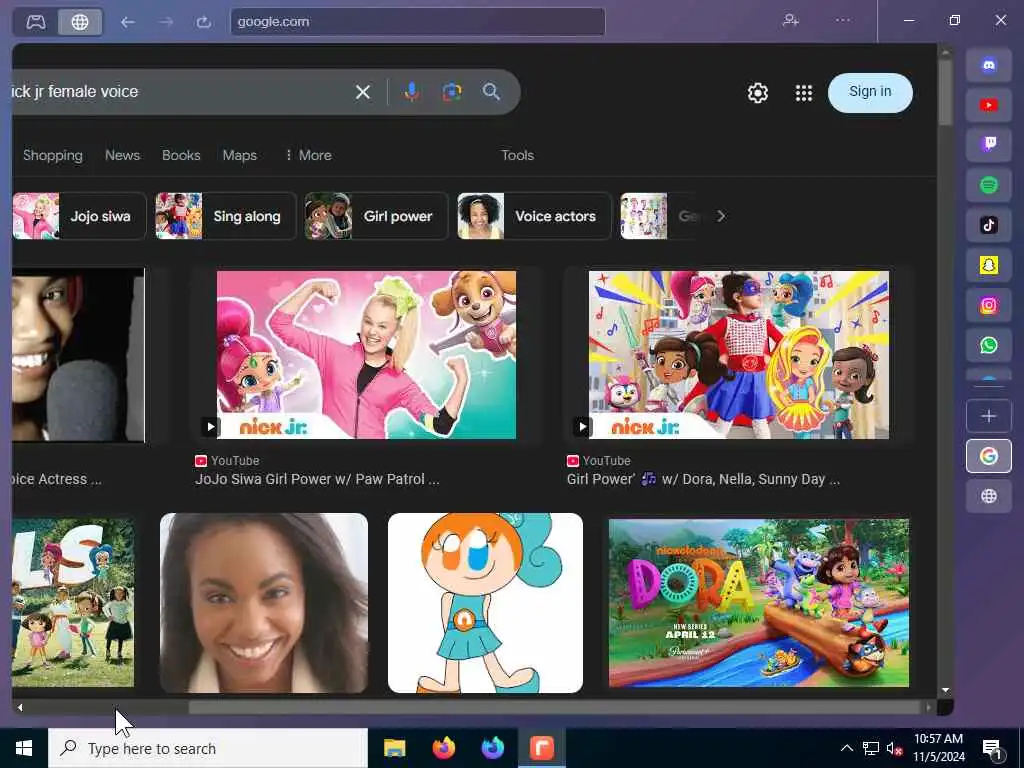This screenshot has width=1024, height=768.
Task: Select the Jojo siwa suggestion chip
Action: pos(79,216)
